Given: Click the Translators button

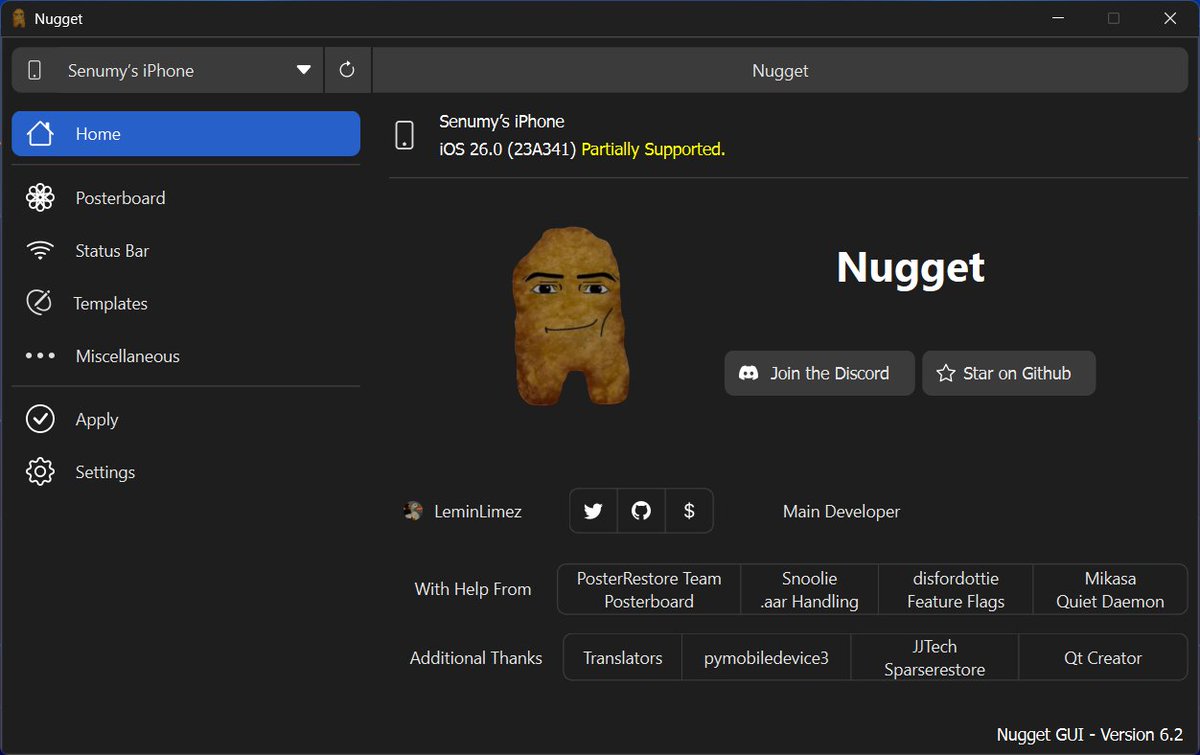Looking at the screenshot, I should (x=623, y=658).
